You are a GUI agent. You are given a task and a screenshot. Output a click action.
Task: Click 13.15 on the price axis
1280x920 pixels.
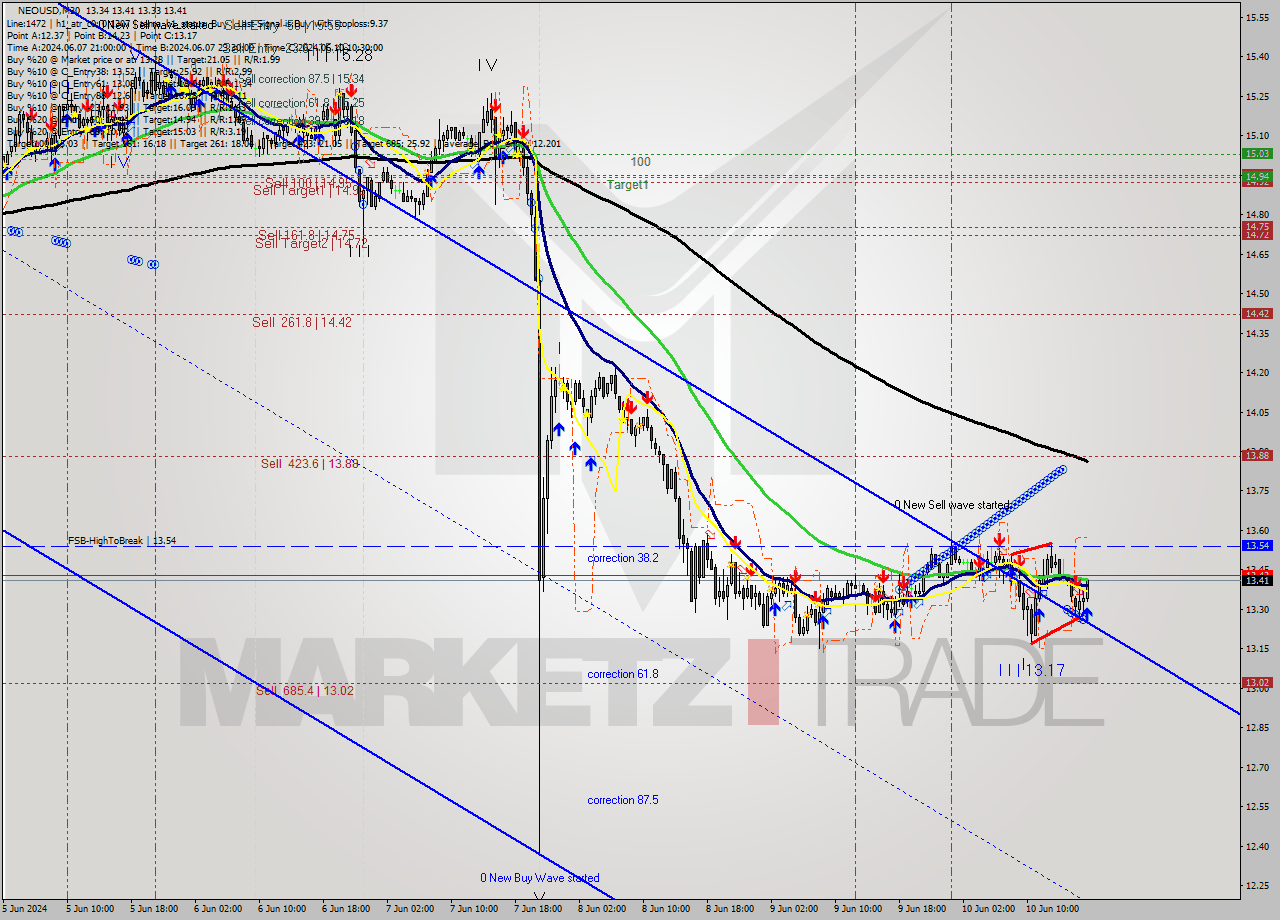[1257, 648]
